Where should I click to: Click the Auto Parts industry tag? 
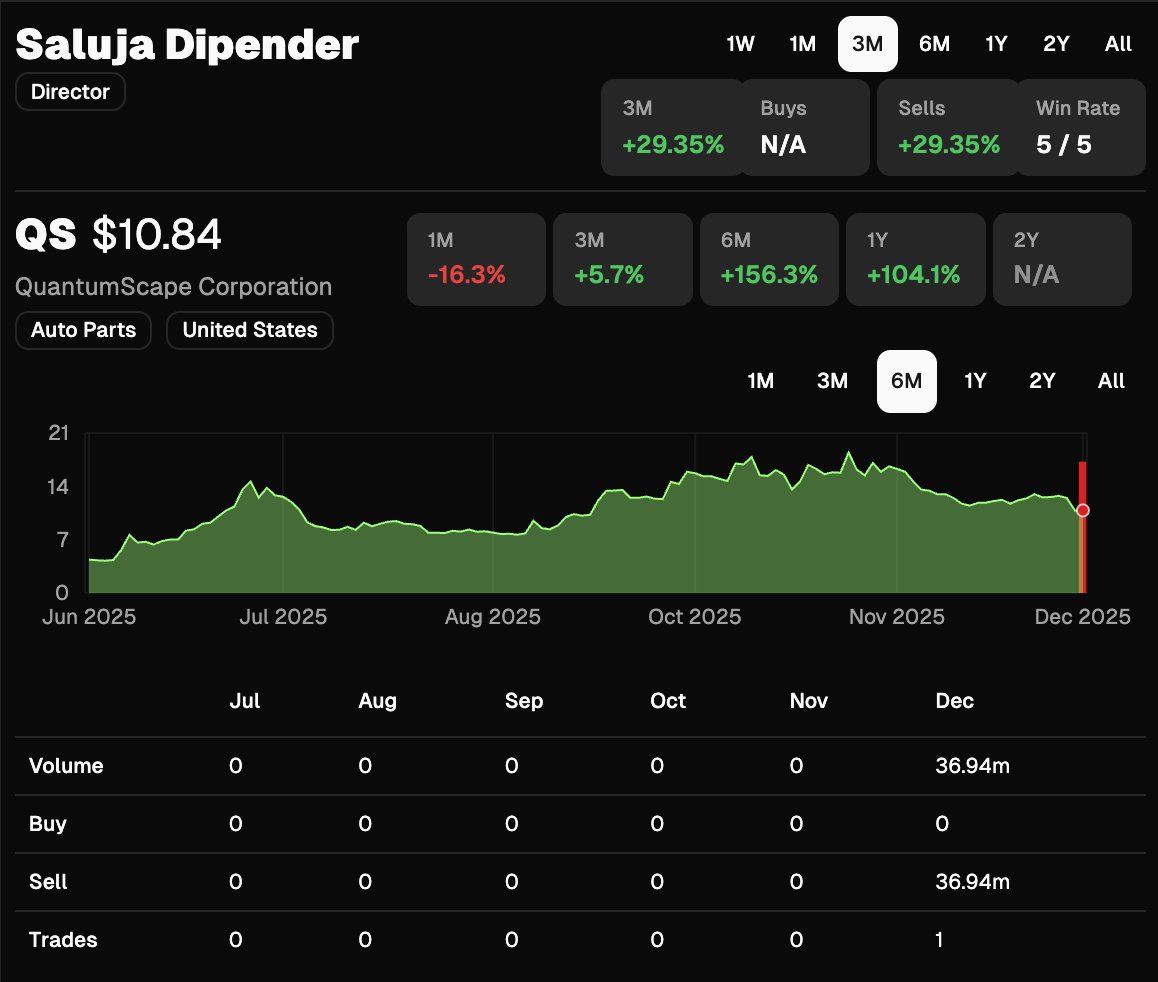click(83, 330)
